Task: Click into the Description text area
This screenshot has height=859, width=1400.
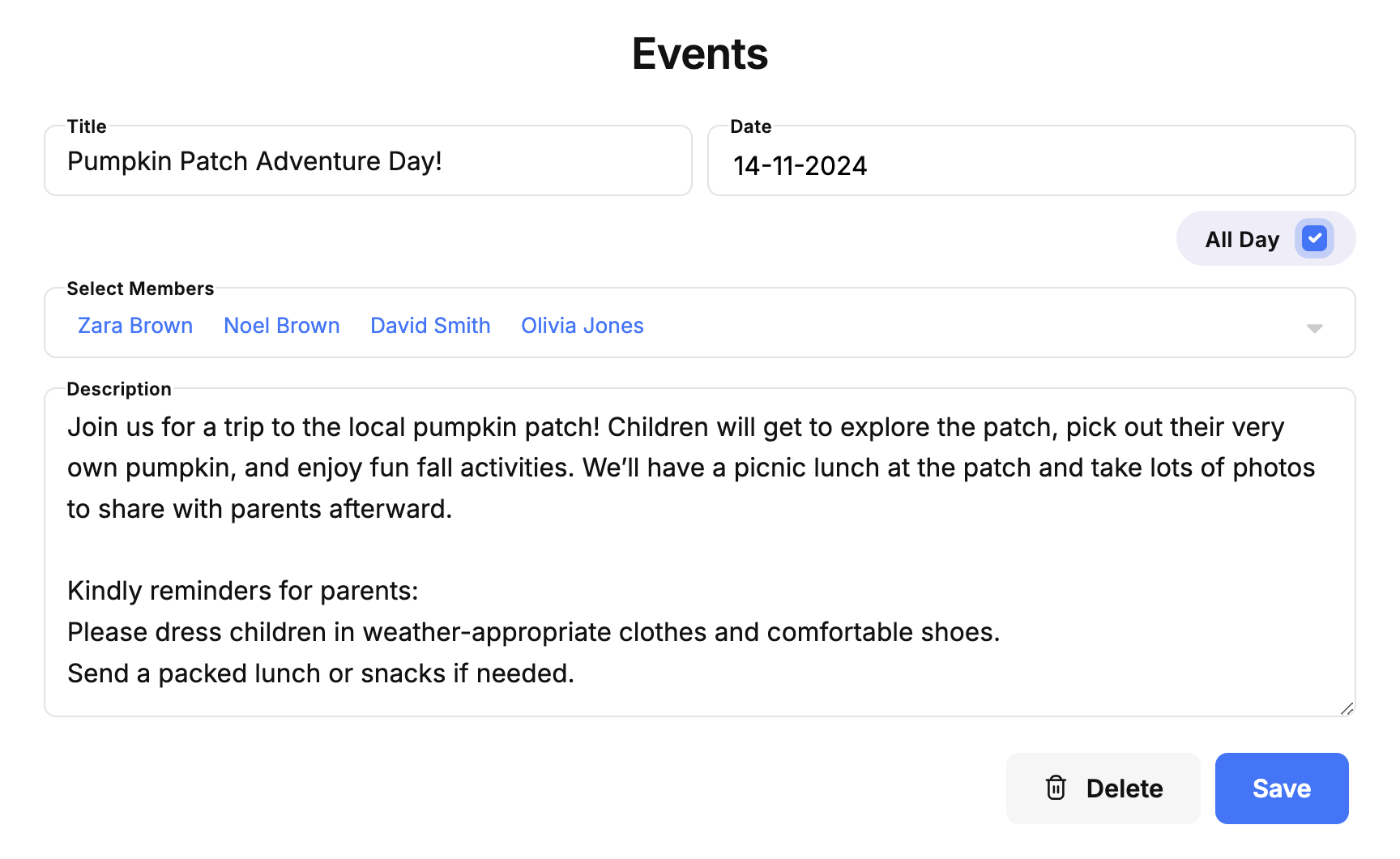Action: coord(700,553)
